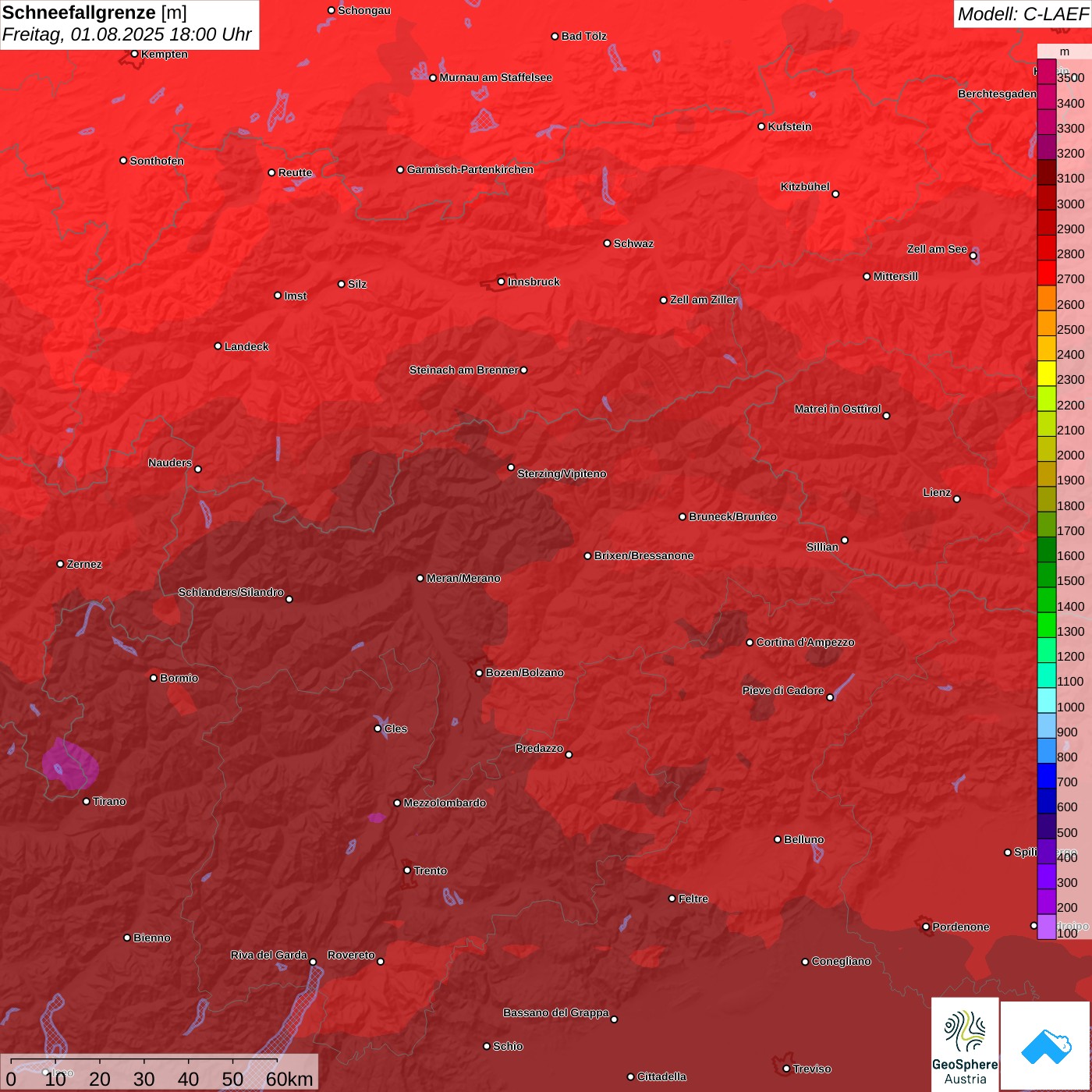This screenshot has width=1092, height=1092.
Task: Click the Tirano city marker dot
Action: coord(87,801)
